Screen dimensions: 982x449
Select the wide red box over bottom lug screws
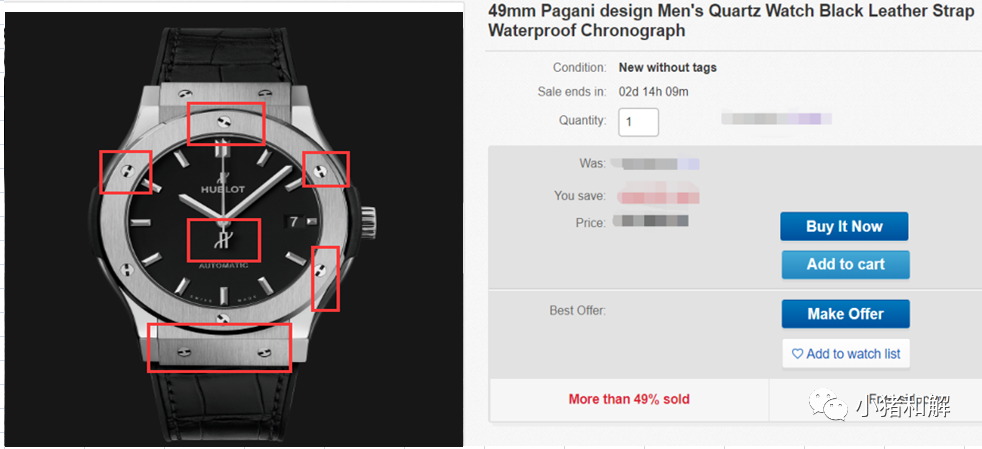click(x=219, y=347)
